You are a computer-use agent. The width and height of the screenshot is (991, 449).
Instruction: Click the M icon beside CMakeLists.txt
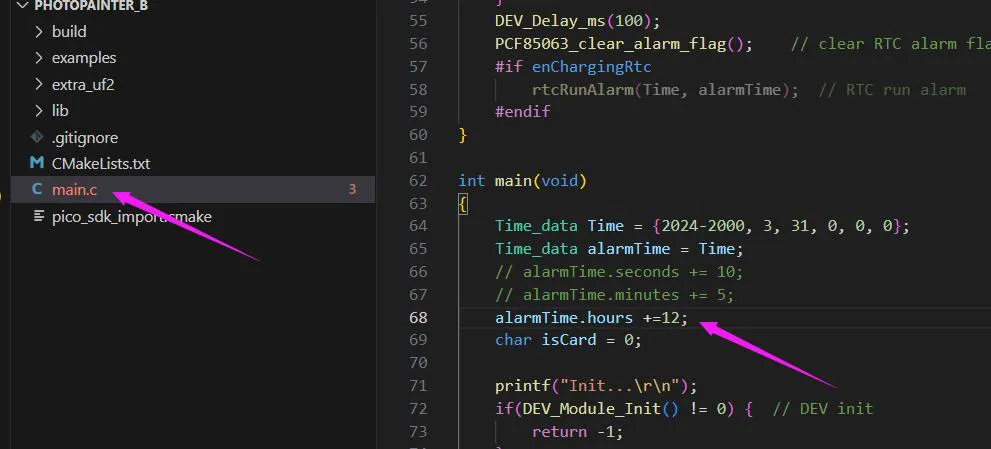click(37, 163)
